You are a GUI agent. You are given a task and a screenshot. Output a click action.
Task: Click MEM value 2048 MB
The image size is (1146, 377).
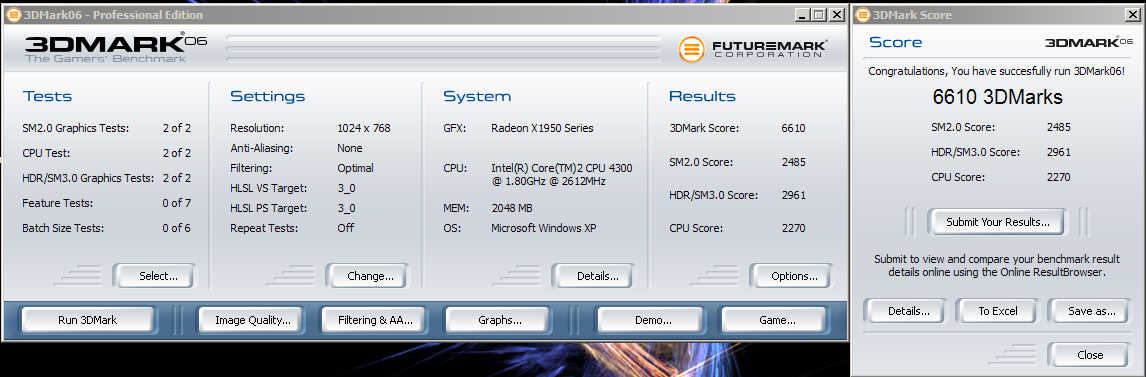512,208
